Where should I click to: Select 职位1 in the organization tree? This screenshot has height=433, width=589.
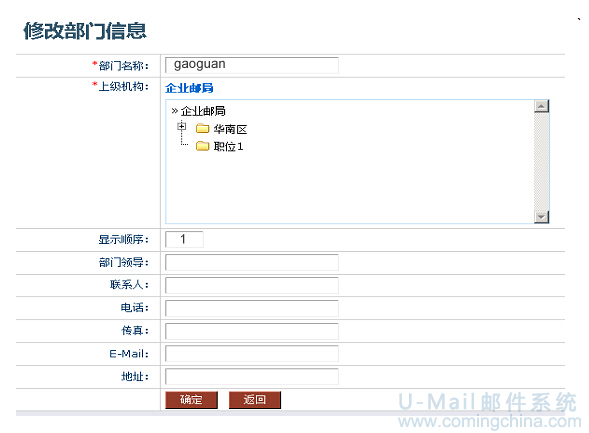pos(228,146)
